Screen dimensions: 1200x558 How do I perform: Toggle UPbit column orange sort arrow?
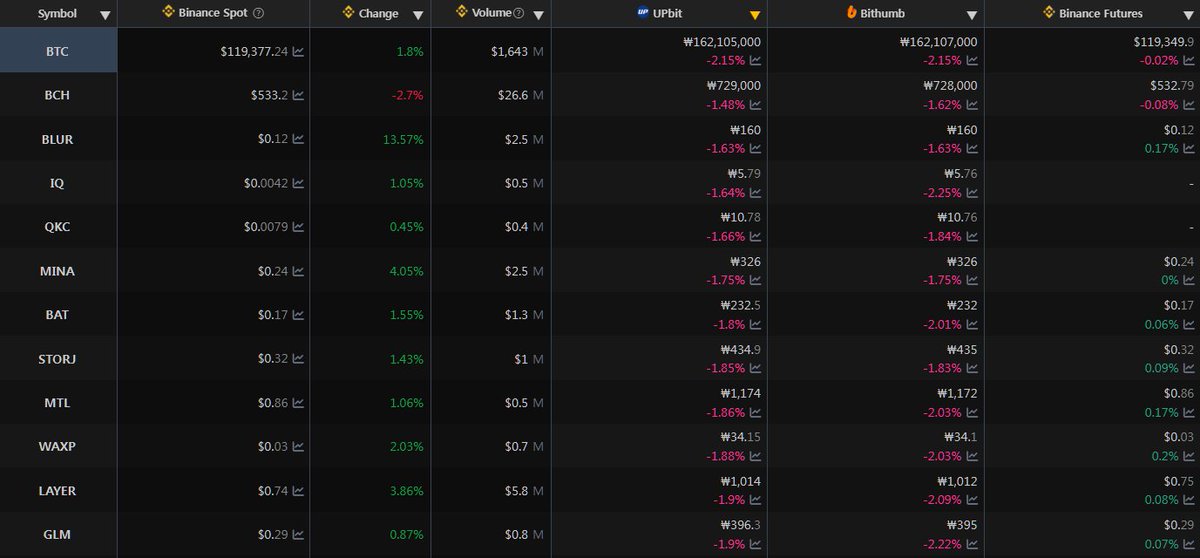click(x=755, y=15)
